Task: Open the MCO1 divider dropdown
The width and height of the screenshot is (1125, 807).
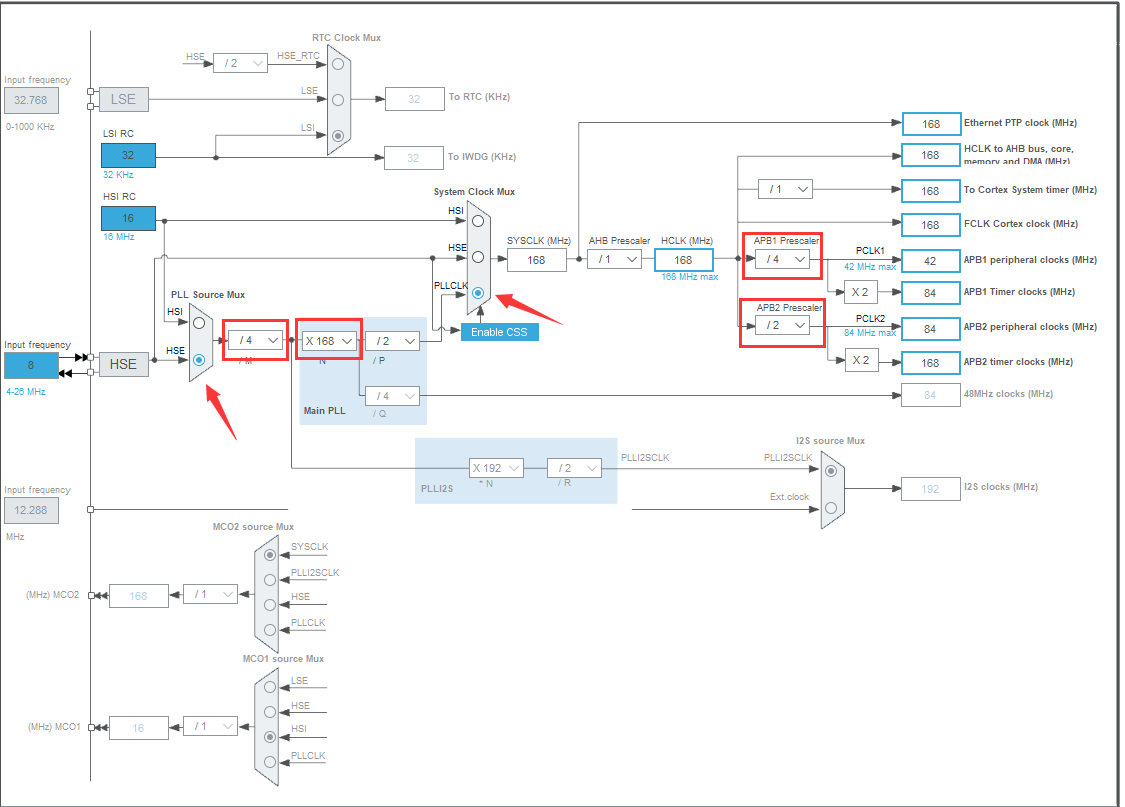Action: [210, 727]
